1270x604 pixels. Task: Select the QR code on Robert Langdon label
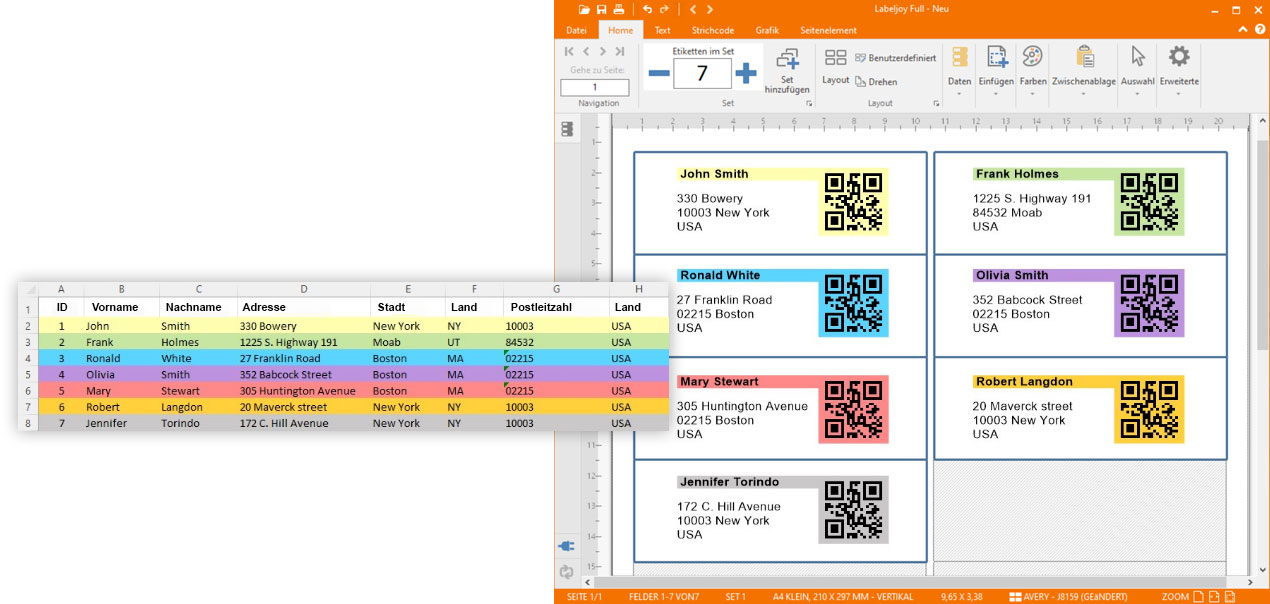click(x=1149, y=410)
